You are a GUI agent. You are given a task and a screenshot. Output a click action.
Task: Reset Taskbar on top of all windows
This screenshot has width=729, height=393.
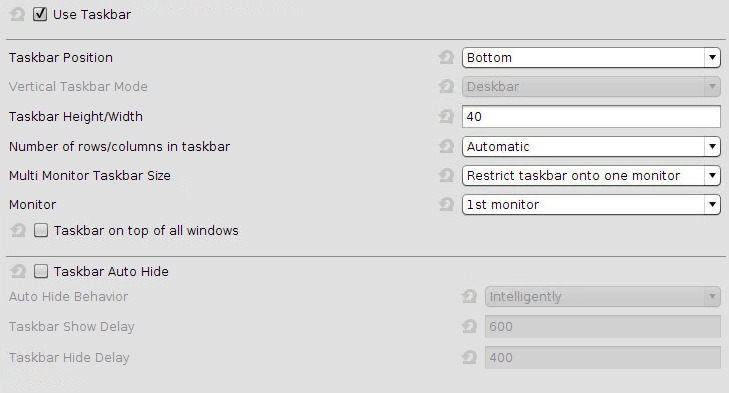(18, 230)
